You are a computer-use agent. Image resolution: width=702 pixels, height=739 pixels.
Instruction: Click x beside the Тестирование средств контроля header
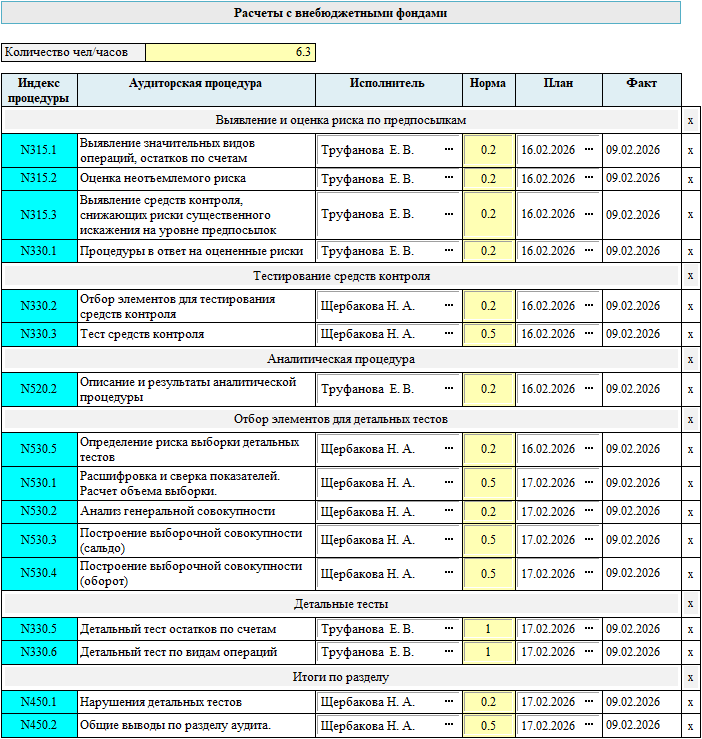pos(690,276)
